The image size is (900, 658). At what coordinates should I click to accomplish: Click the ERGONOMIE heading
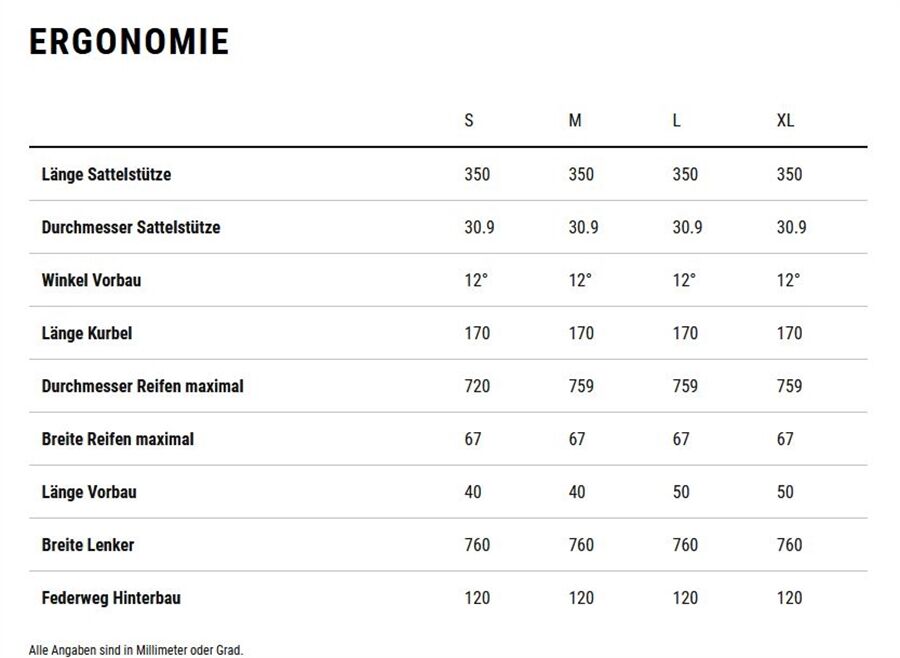(x=129, y=41)
